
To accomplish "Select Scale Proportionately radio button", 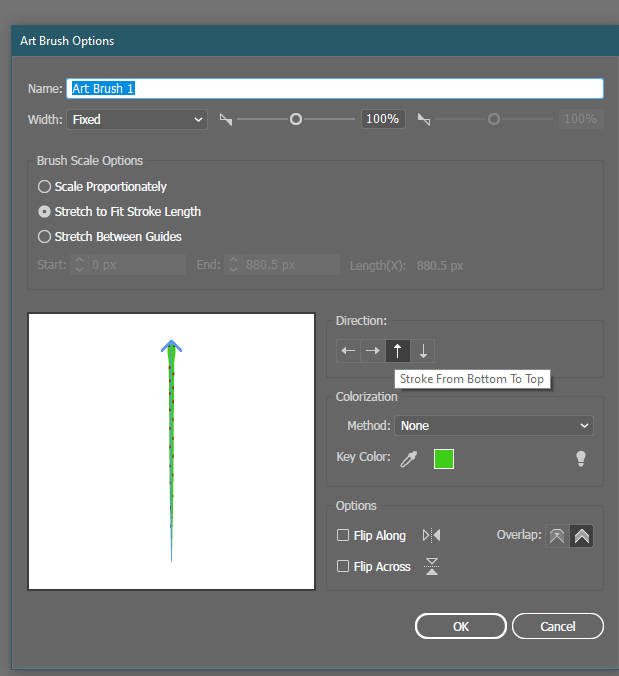I will pos(44,187).
